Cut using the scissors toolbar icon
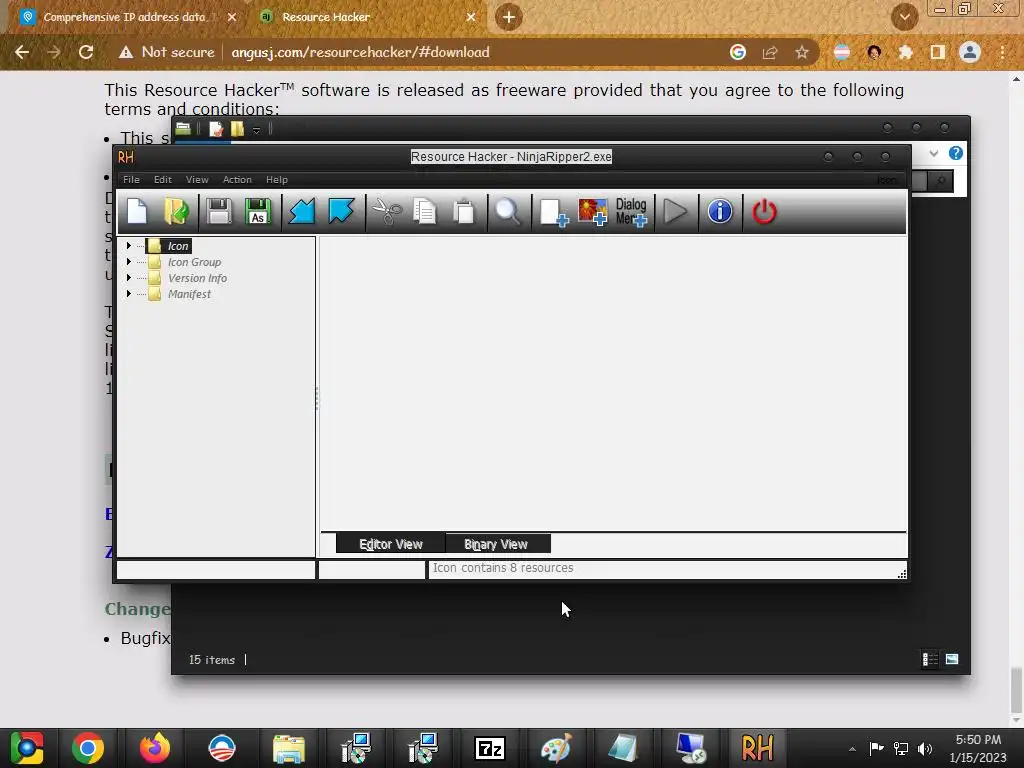This screenshot has height=768, width=1024. [387, 212]
